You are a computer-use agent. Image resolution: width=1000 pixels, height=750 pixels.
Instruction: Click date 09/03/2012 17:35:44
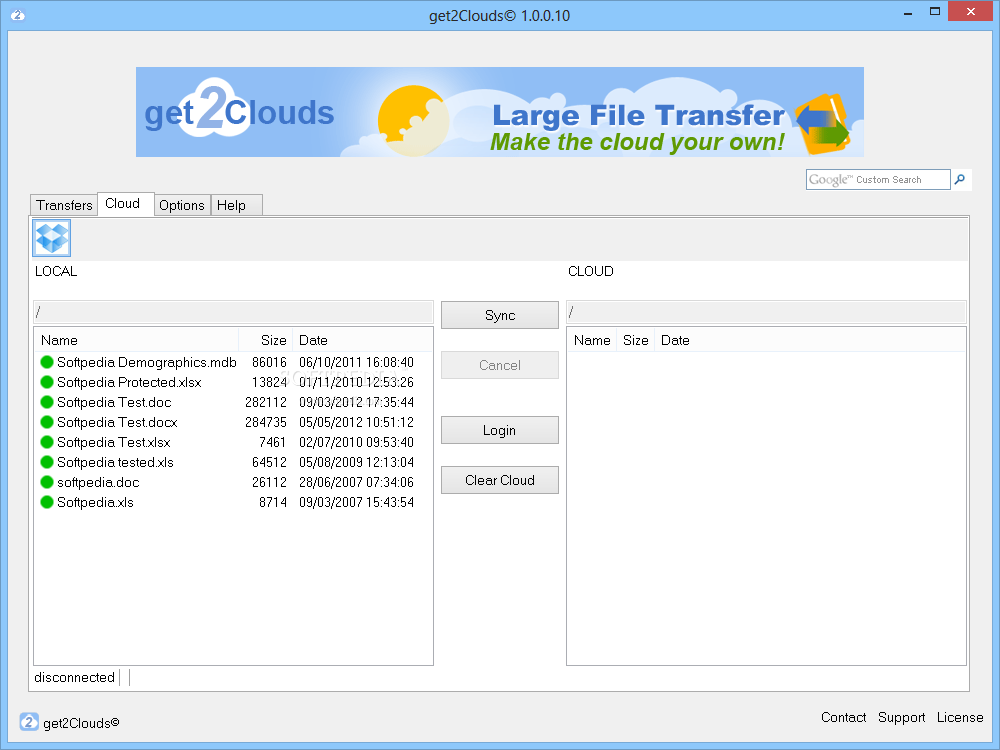pos(357,402)
